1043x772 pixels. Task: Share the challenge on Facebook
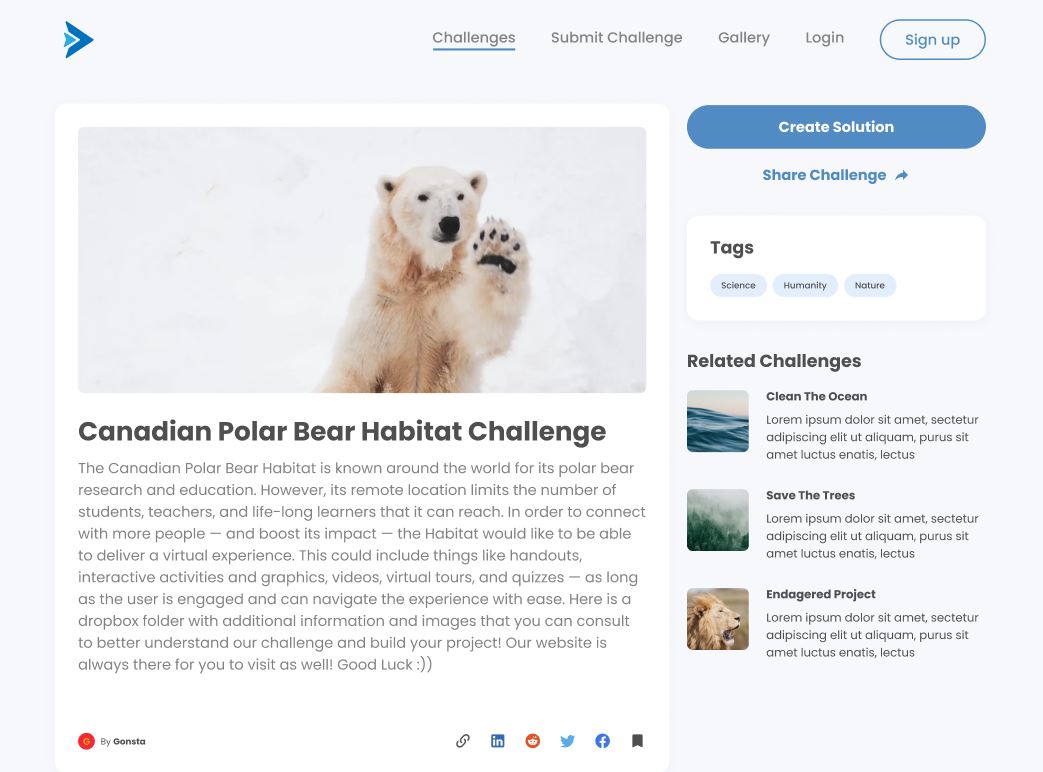(602, 741)
